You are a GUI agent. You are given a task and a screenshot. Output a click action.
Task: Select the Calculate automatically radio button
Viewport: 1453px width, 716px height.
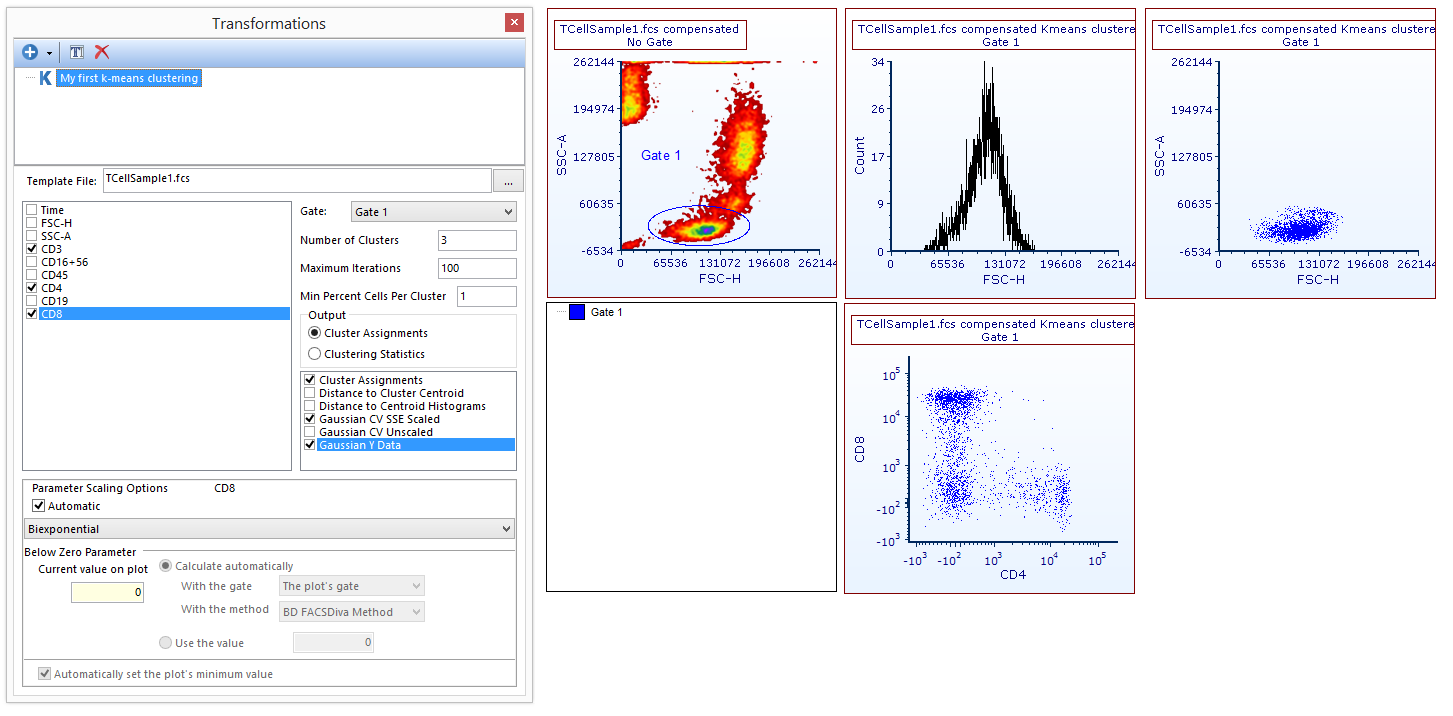[x=166, y=566]
